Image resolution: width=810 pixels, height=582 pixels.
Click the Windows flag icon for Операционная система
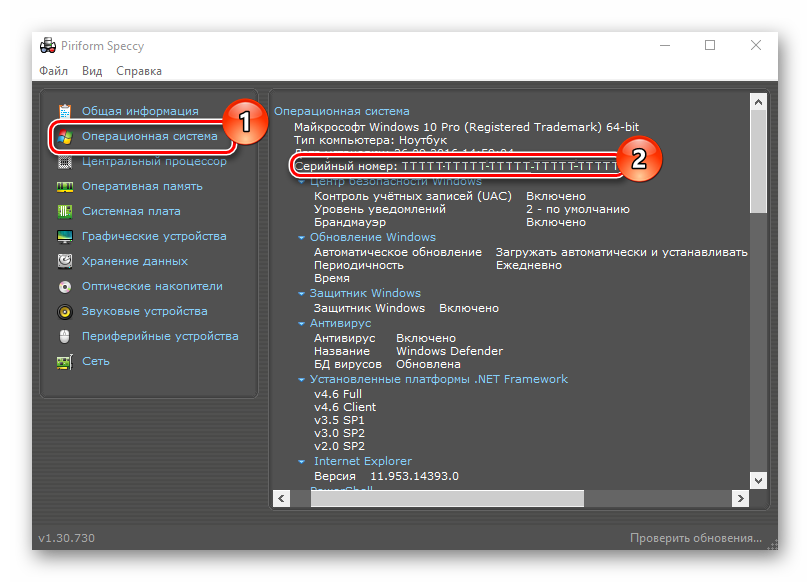[x=65, y=136]
